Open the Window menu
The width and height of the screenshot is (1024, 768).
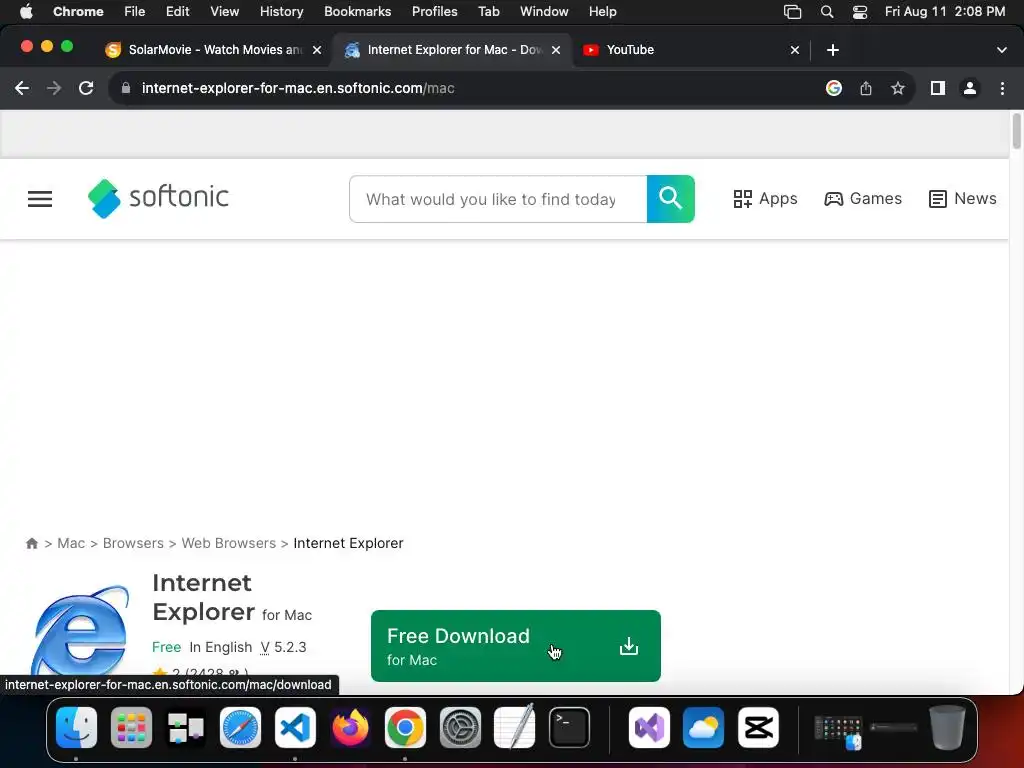point(544,12)
